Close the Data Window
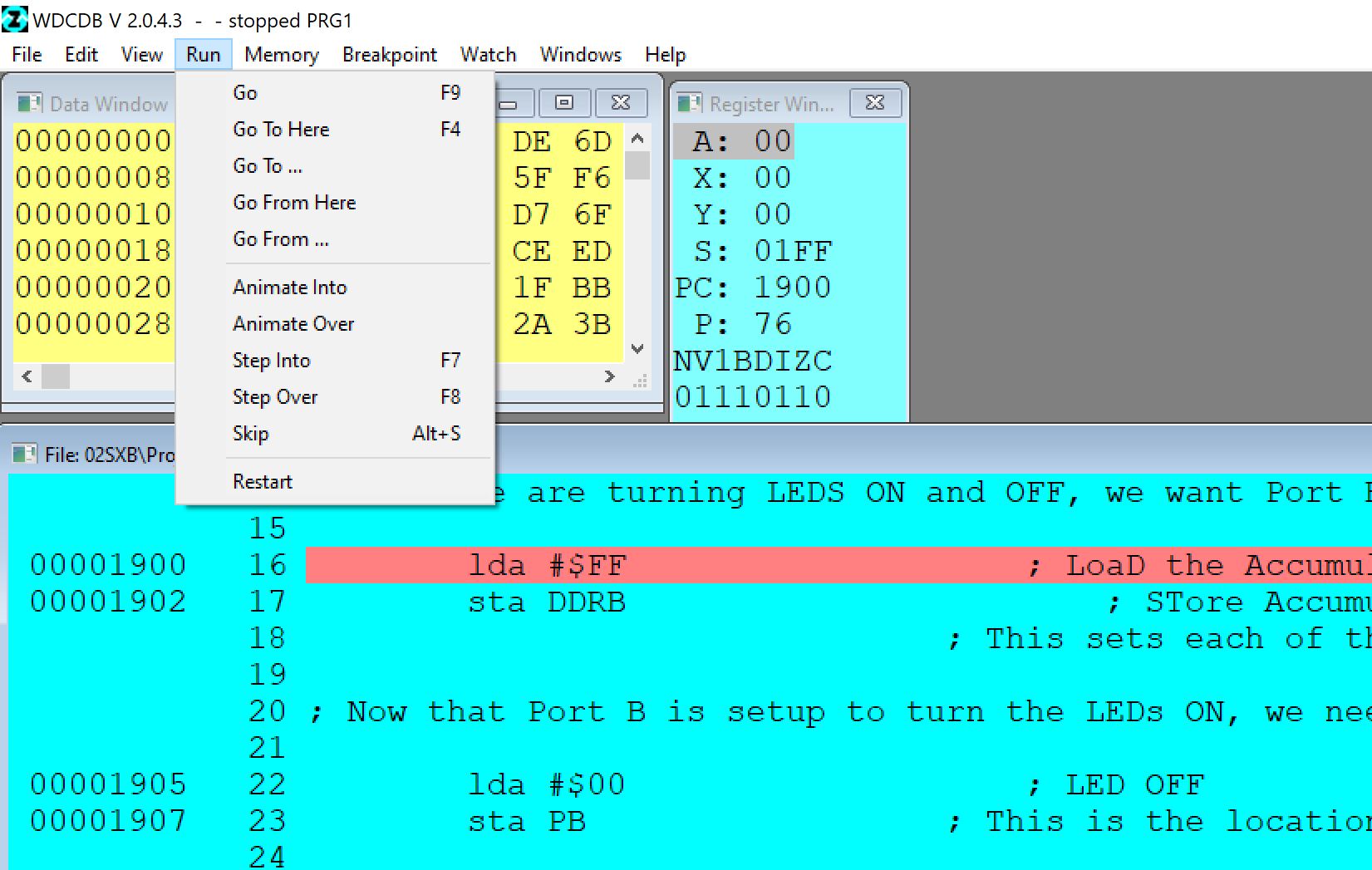 [x=621, y=102]
